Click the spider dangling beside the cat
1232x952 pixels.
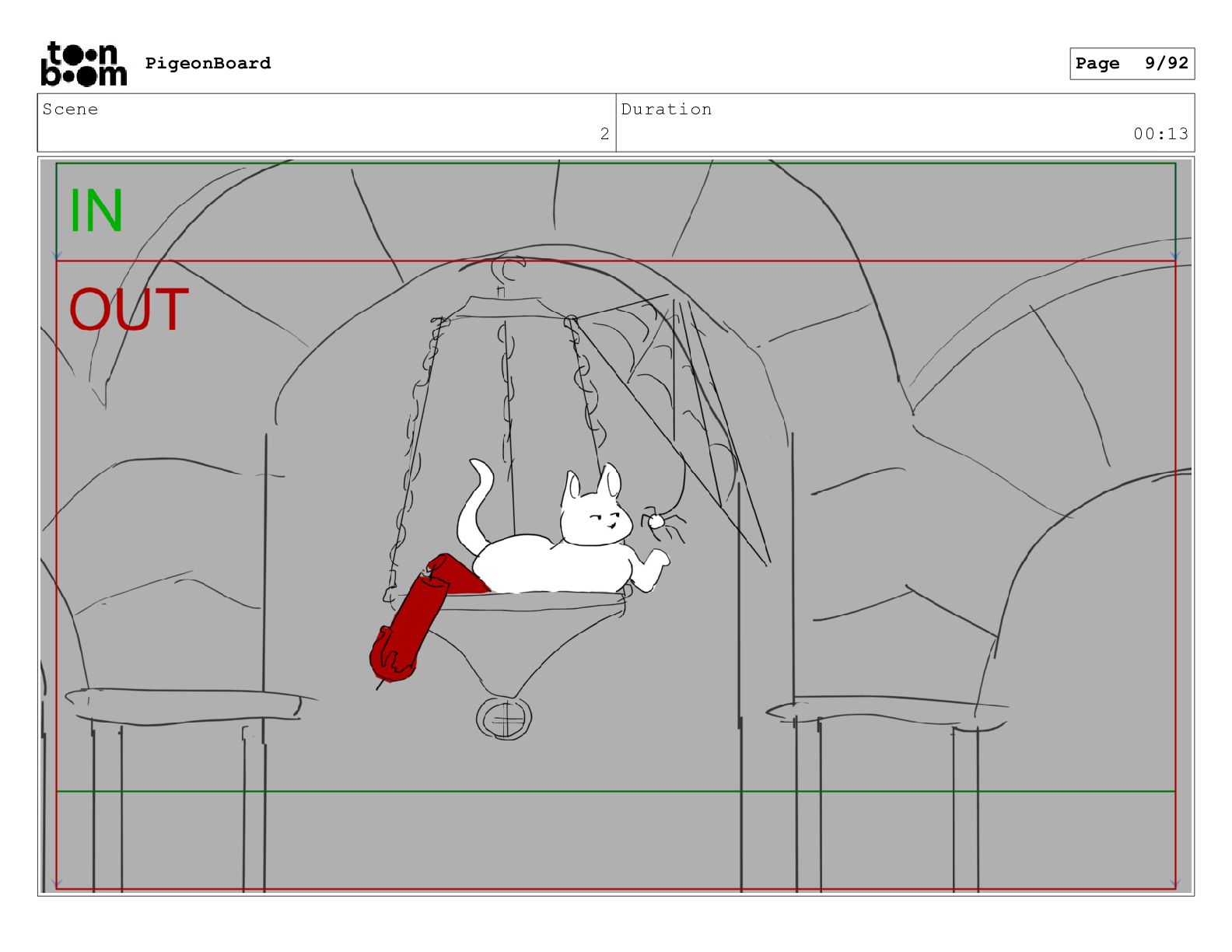pos(662,525)
